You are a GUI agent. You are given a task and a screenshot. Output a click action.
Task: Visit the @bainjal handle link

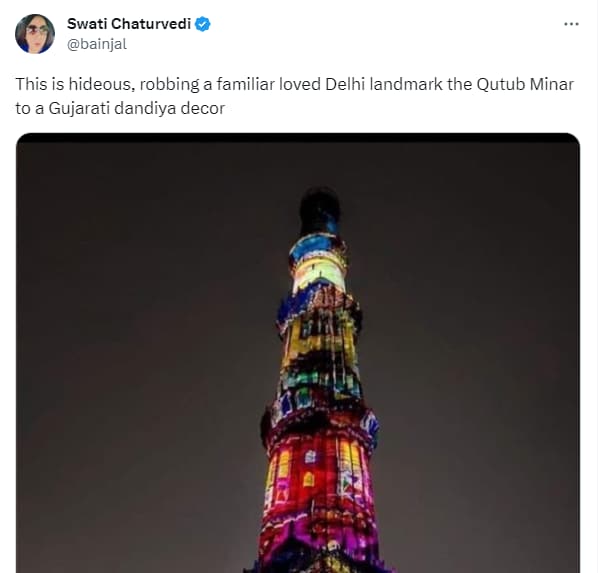pyautogui.click(x=97, y=44)
